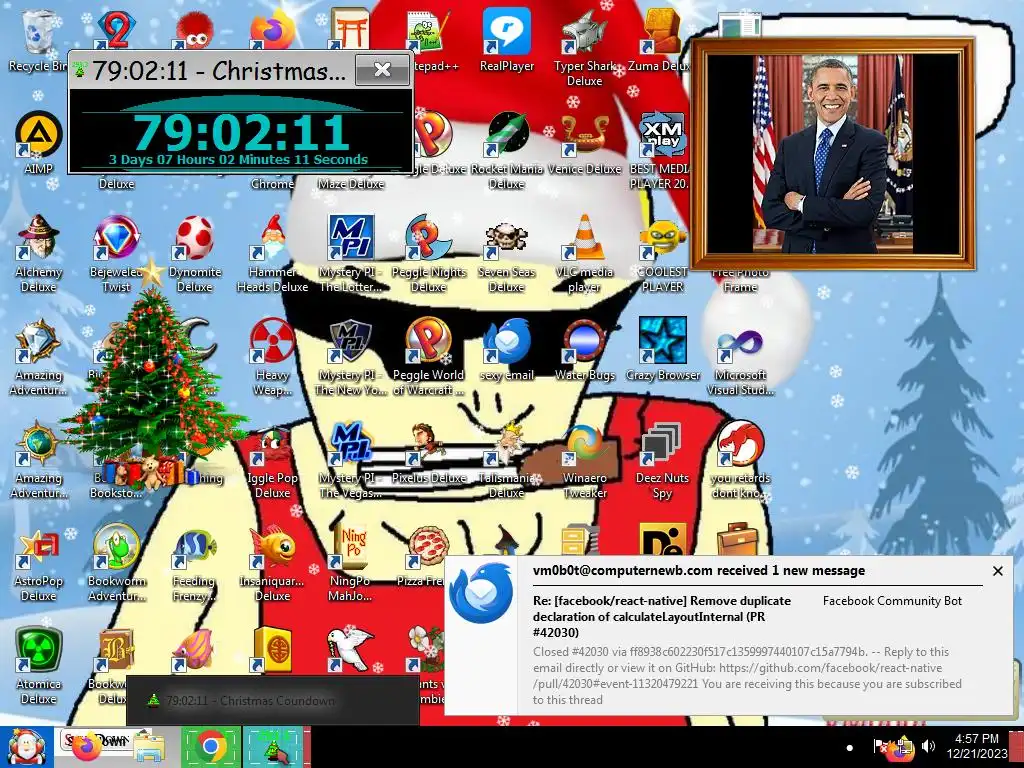
Task: Launch Mystery PI The Vegas shortcut
Action: (351, 460)
